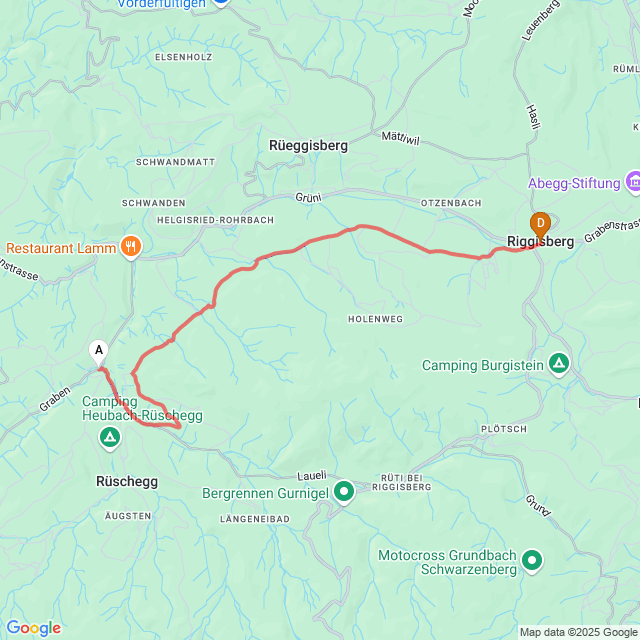640x640 pixels.
Task: Click the blue Vorderfultigen marker icon
Action: (x=221, y=2)
